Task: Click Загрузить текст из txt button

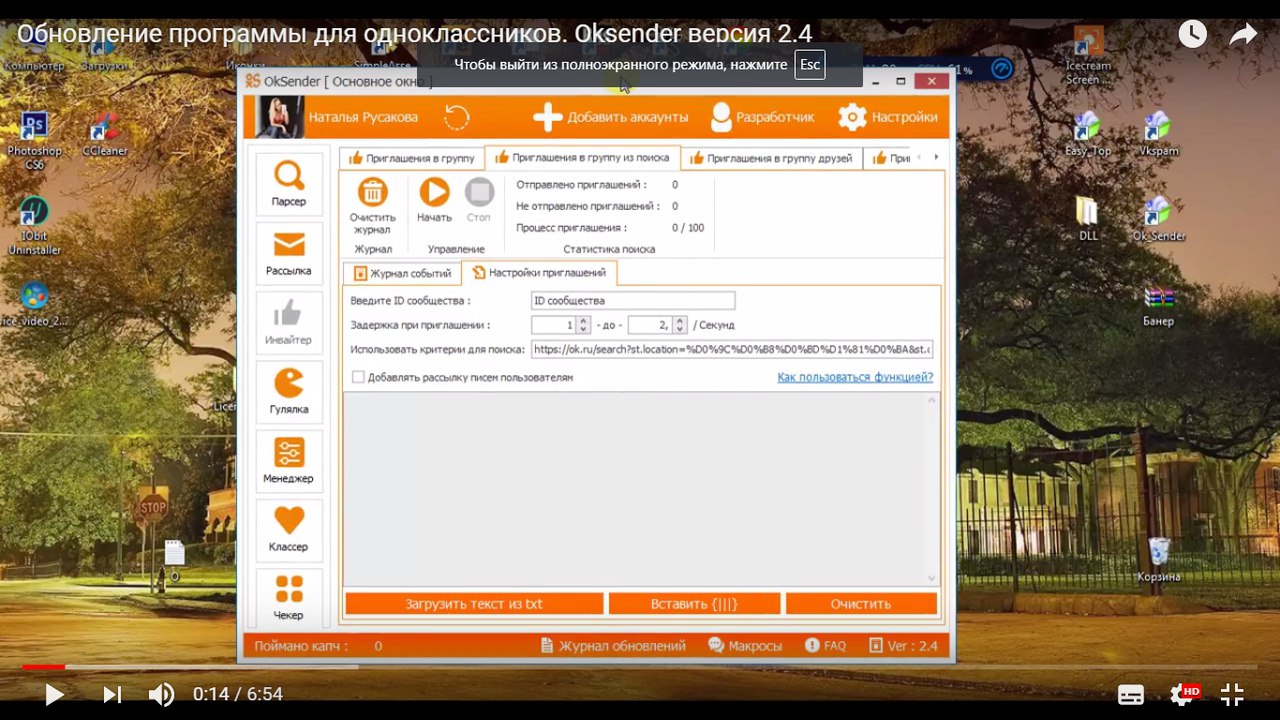Action: 474,604
